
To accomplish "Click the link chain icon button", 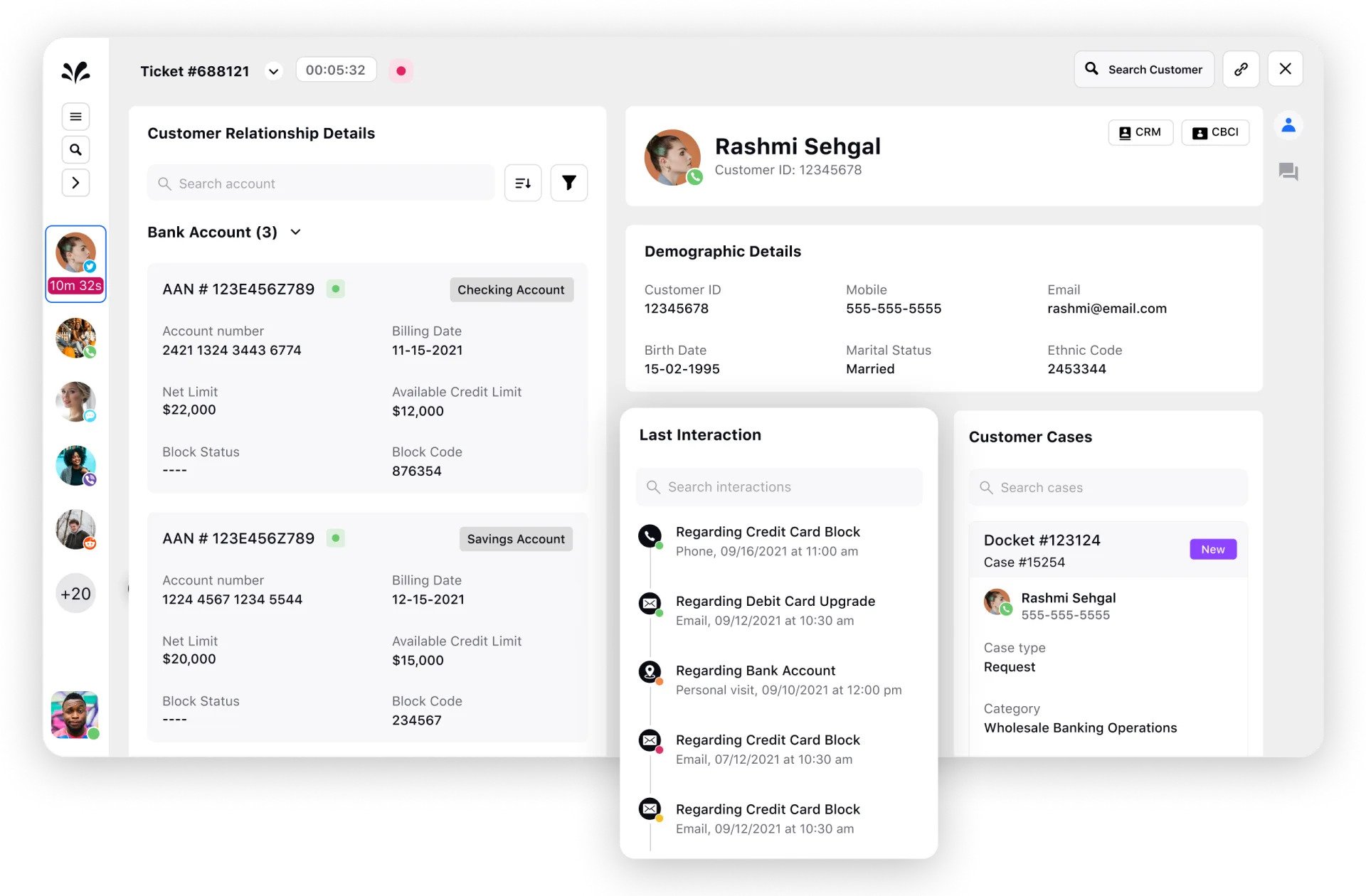I will pos(1241,69).
